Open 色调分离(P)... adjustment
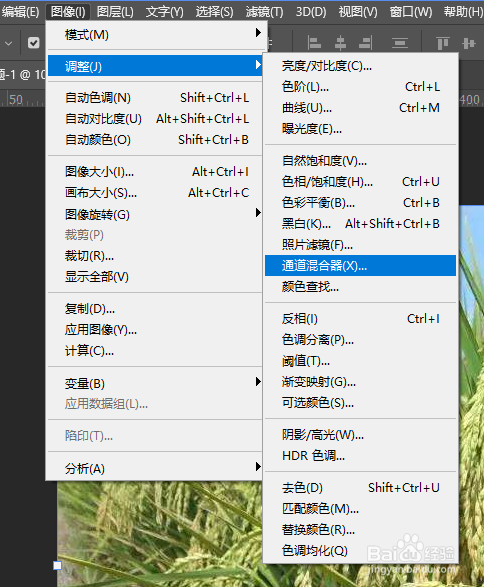 (x=360, y=340)
